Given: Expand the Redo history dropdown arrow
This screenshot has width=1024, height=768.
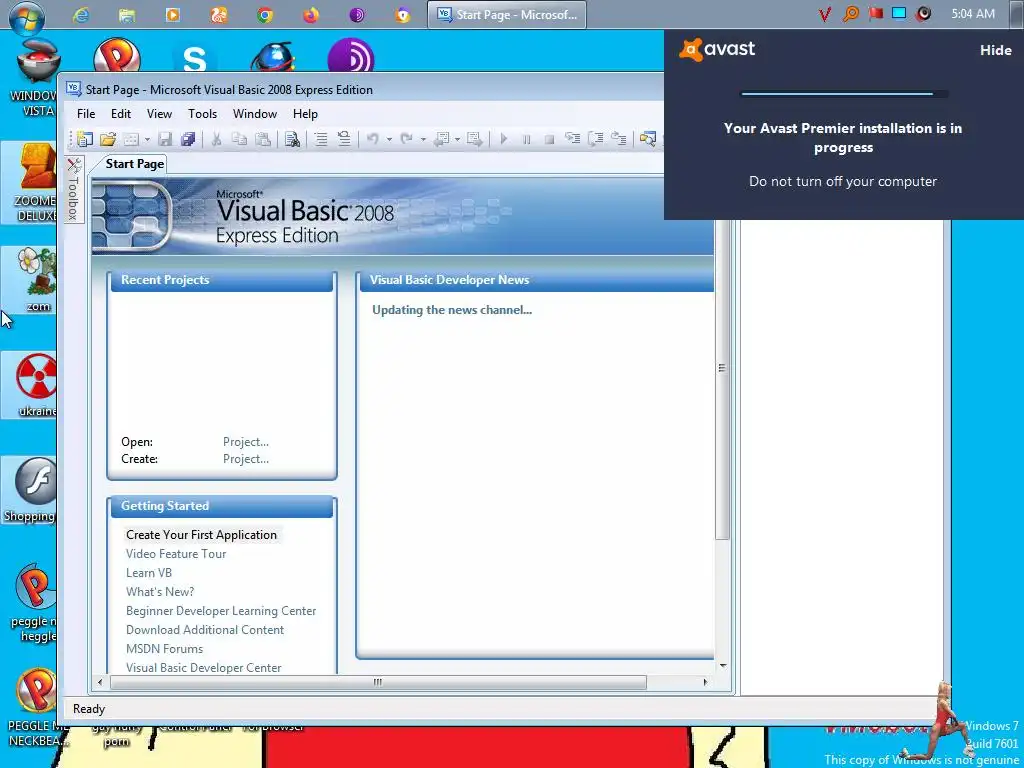Looking at the screenshot, I should 423,139.
